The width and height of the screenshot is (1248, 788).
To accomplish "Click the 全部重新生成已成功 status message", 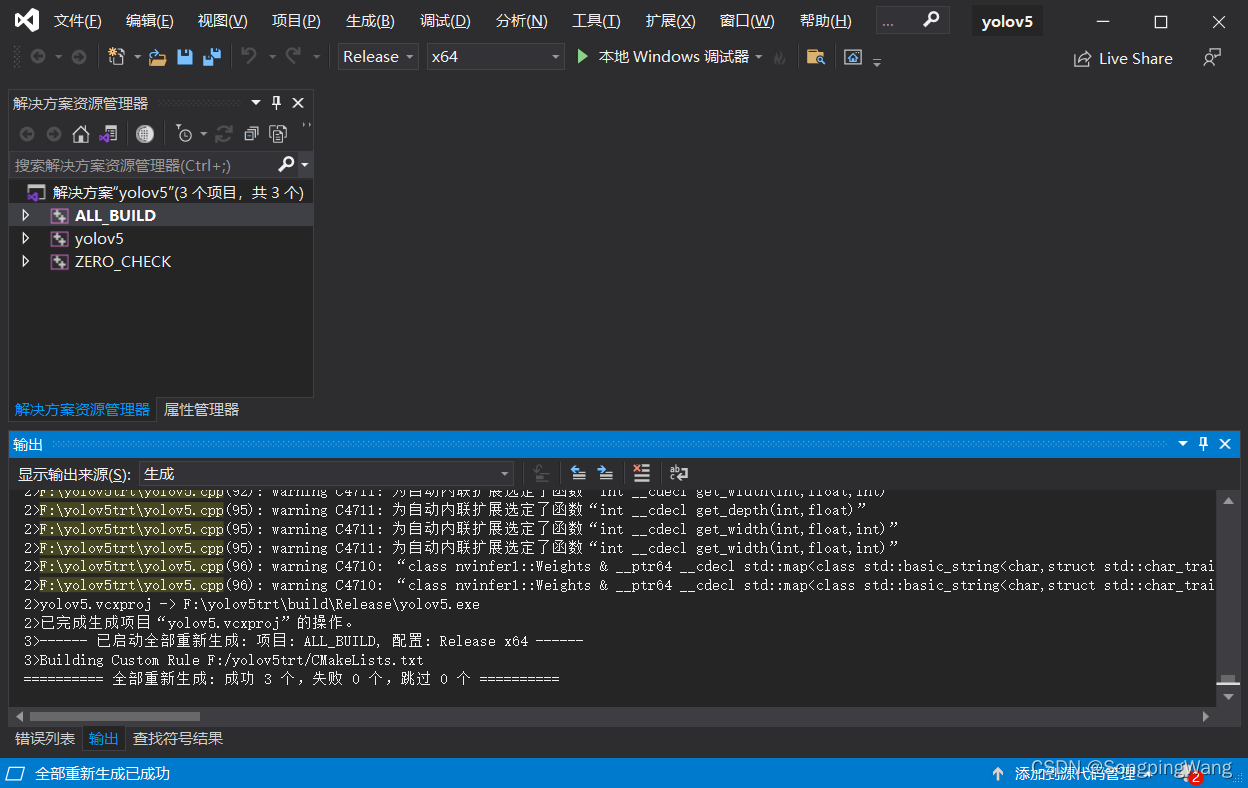I will (x=102, y=774).
